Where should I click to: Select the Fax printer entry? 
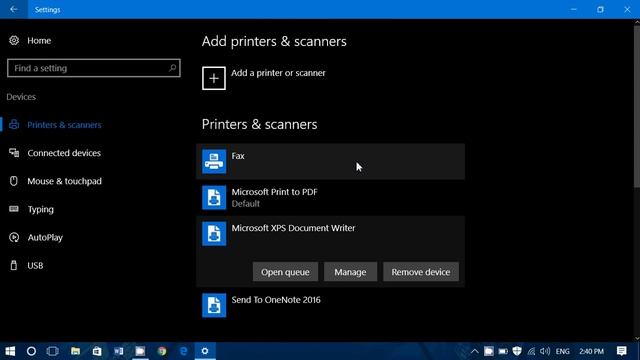point(330,161)
